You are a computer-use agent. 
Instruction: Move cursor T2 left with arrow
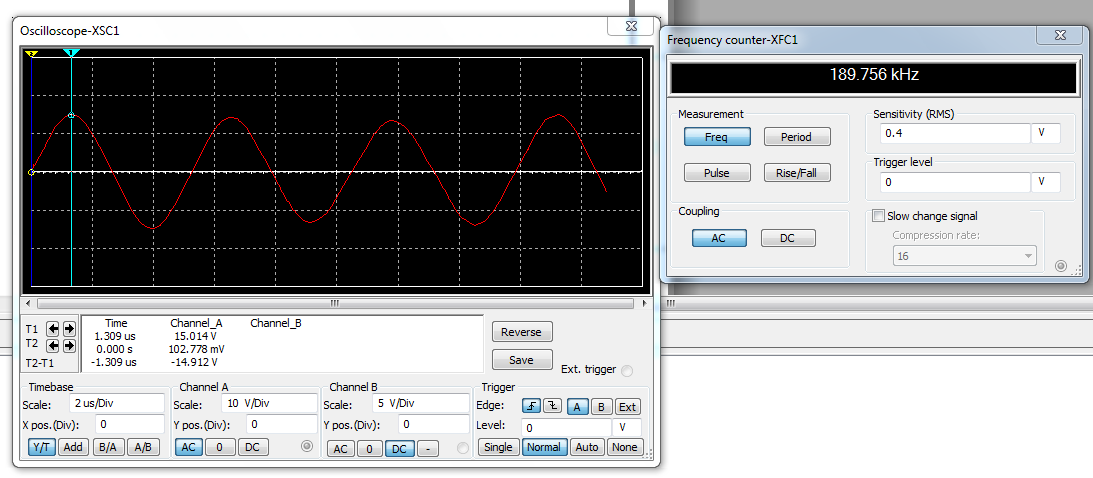point(52,345)
